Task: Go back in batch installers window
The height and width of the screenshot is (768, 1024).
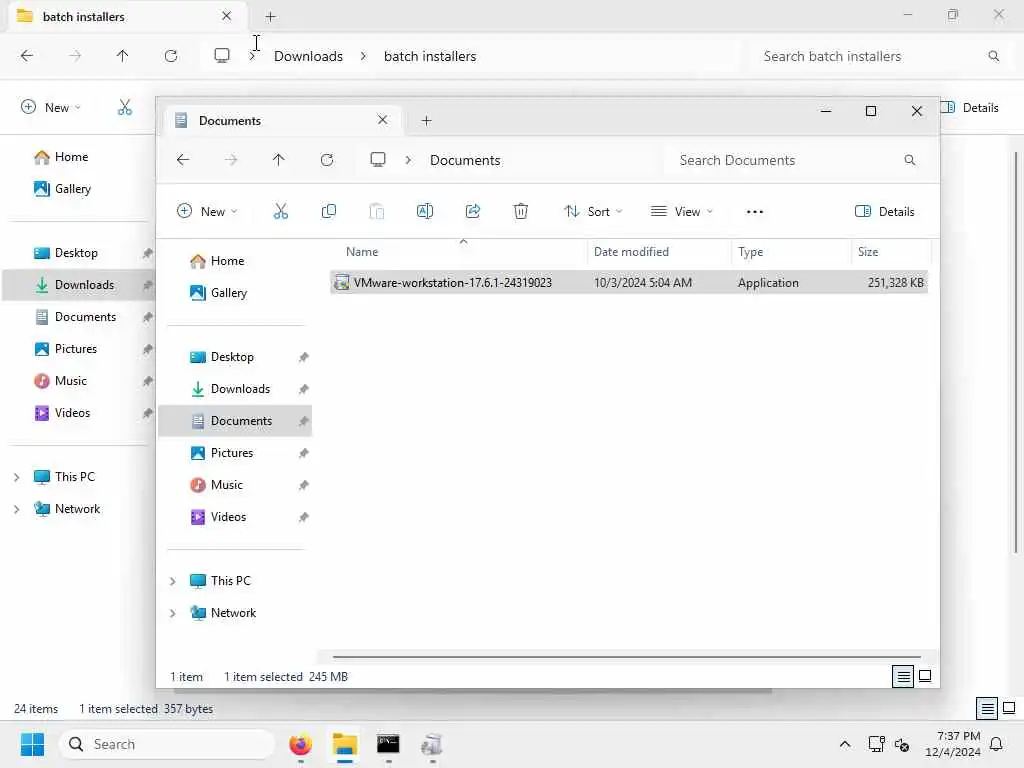Action: tap(27, 56)
